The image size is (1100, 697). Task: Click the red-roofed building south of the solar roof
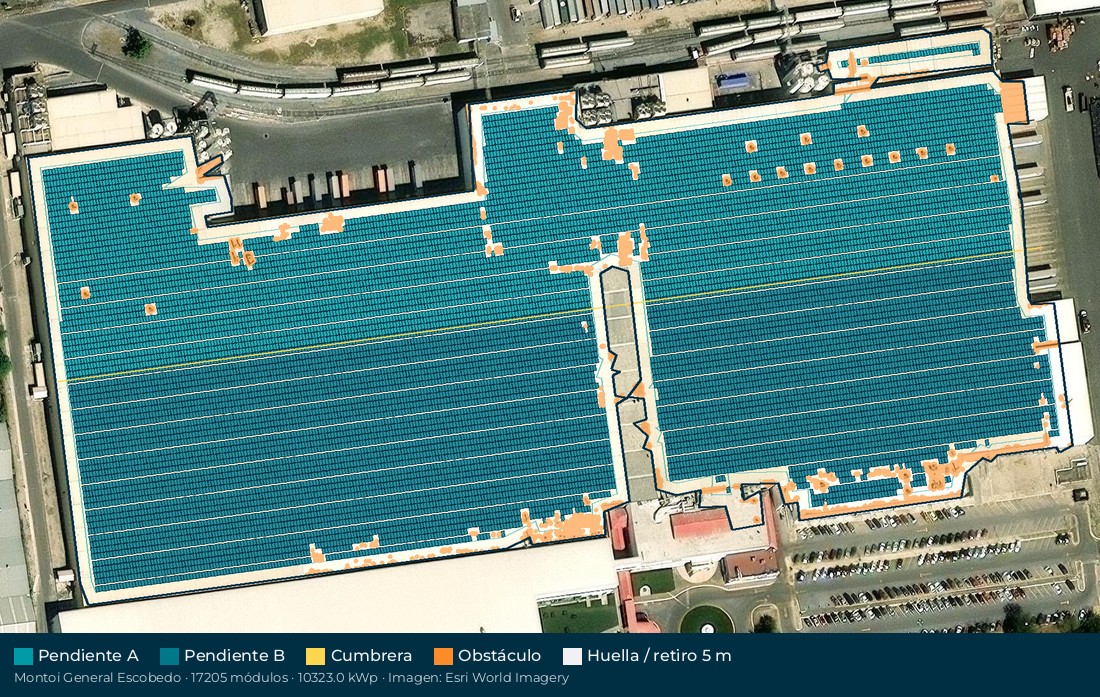point(699,523)
